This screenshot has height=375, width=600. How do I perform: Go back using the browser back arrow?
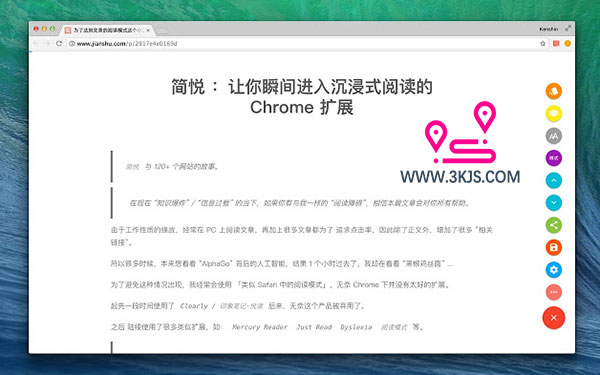[x=36, y=43]
